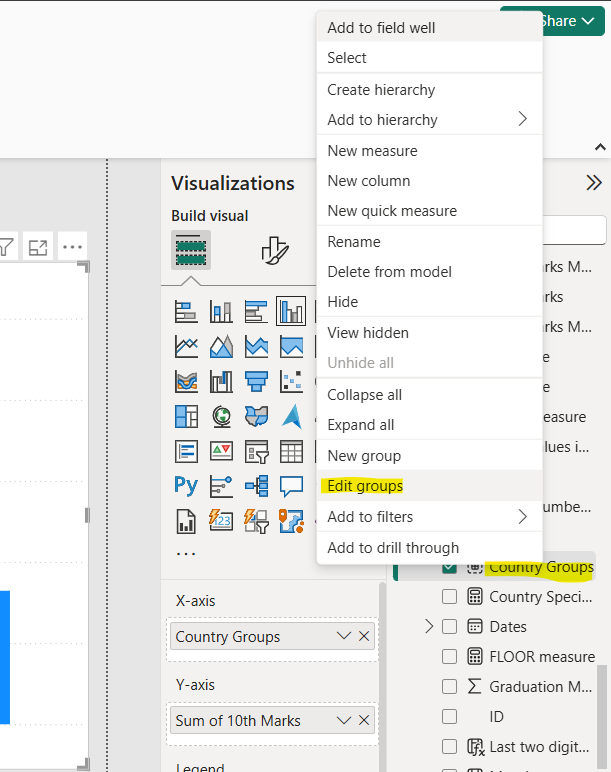Add a treemap visual
The height and width of the screenshot is (772, 611).
click(186, 417)
